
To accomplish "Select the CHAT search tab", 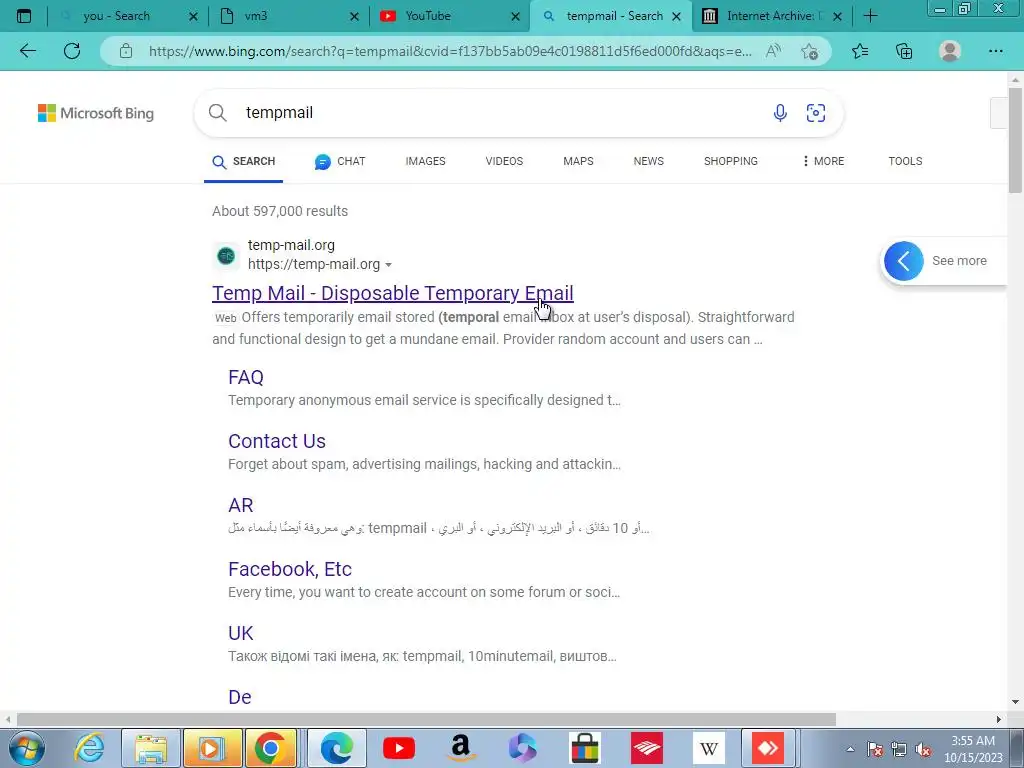I will pos(340,161).
